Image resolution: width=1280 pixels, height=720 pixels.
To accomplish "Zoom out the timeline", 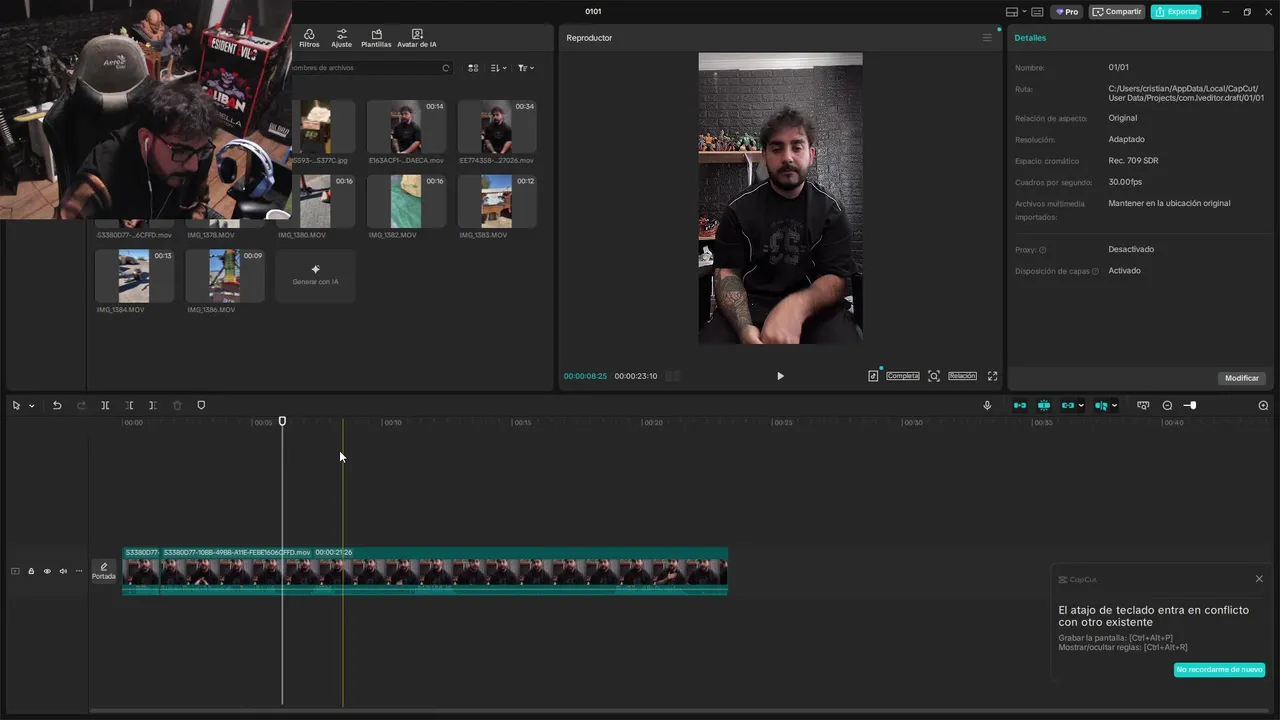I will pyautogui.click(x=1167, y=405).
